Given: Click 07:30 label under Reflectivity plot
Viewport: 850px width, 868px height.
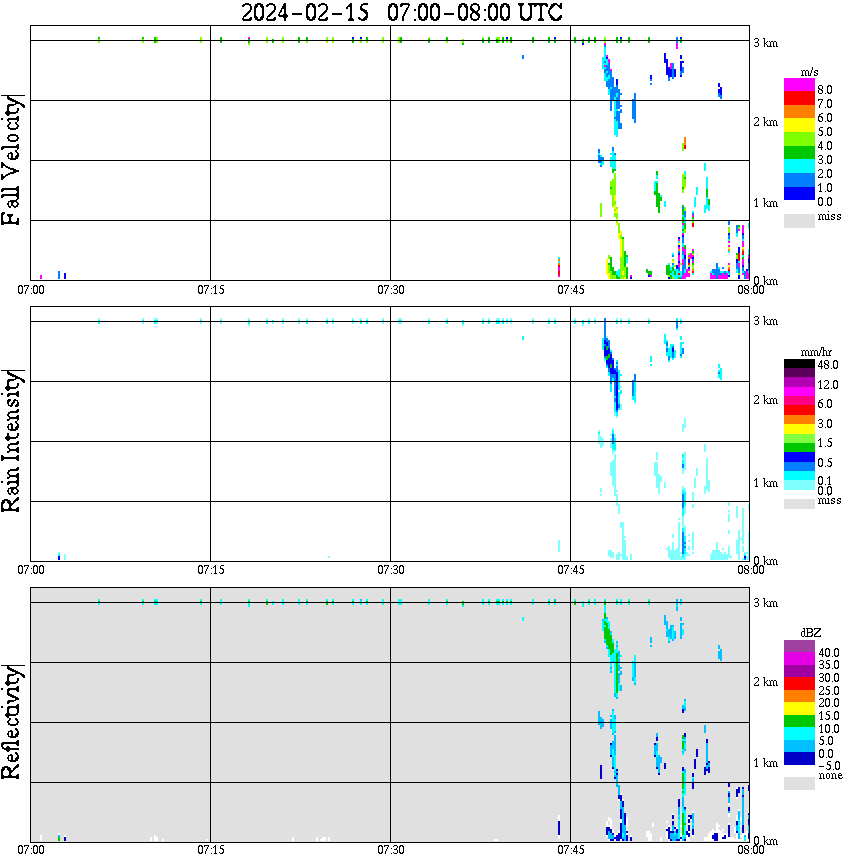Looking at the screenshot, I should 390,850.
